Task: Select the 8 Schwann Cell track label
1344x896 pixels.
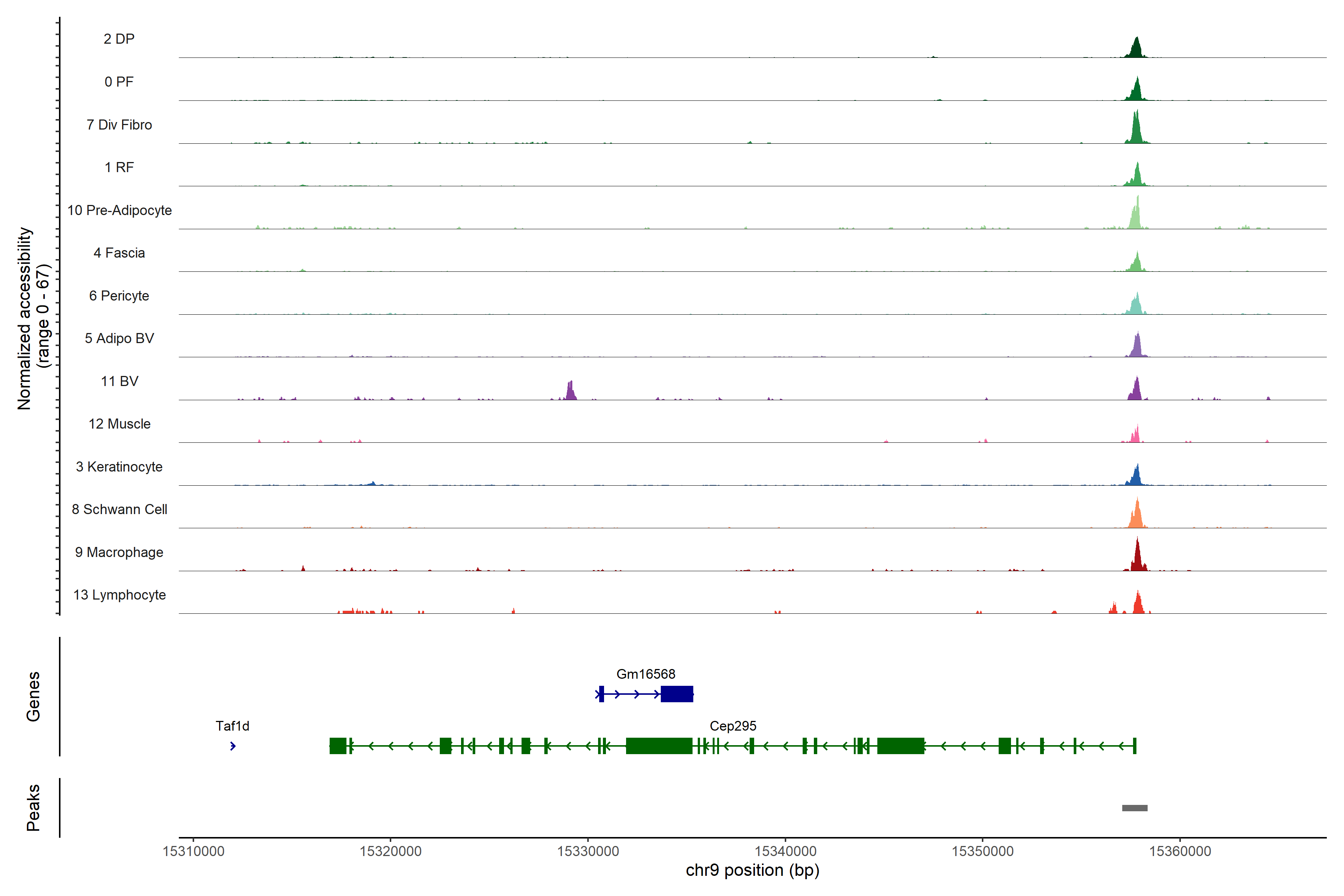Action: (x=119, y=509)
